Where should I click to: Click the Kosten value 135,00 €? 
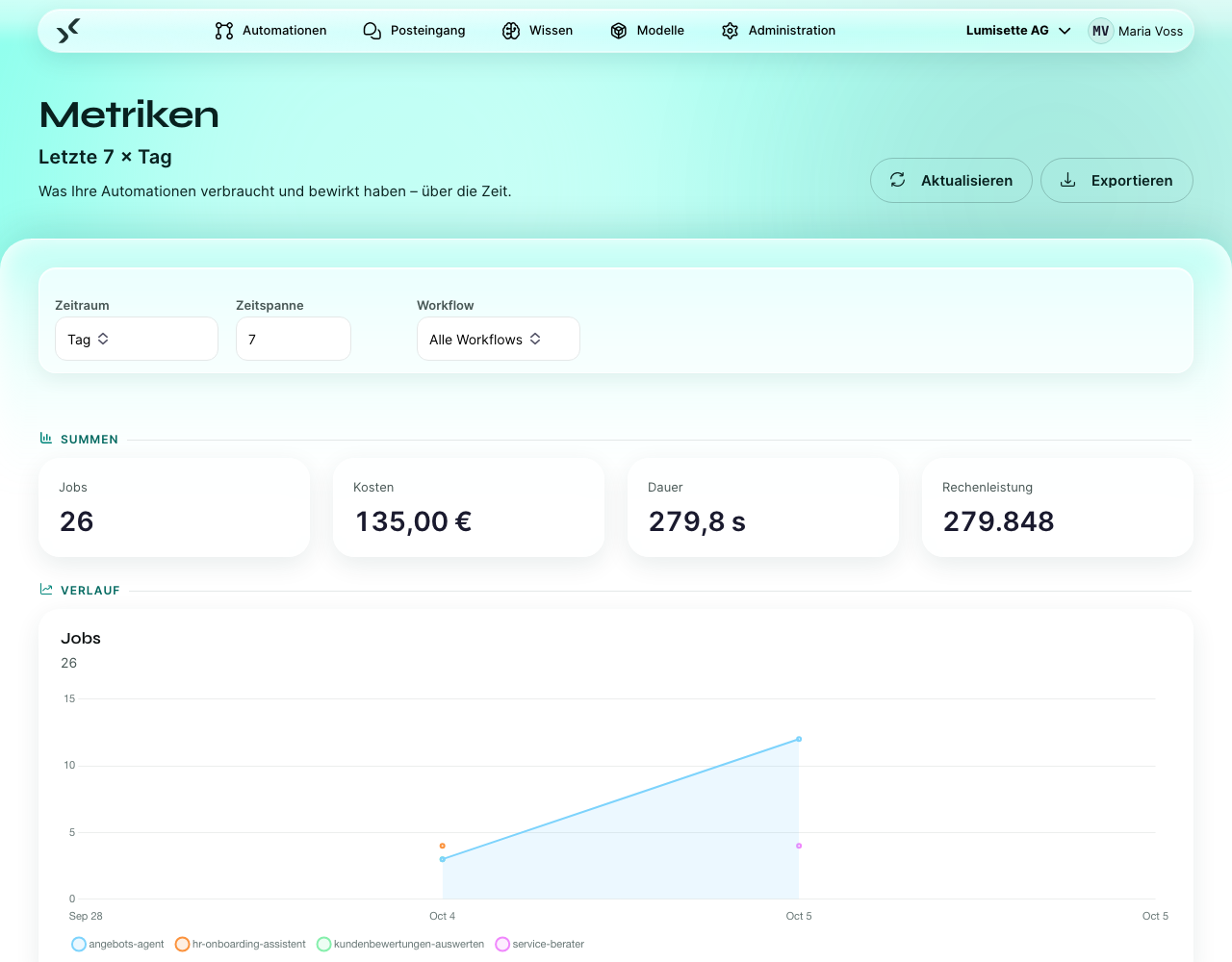point(414,521)
